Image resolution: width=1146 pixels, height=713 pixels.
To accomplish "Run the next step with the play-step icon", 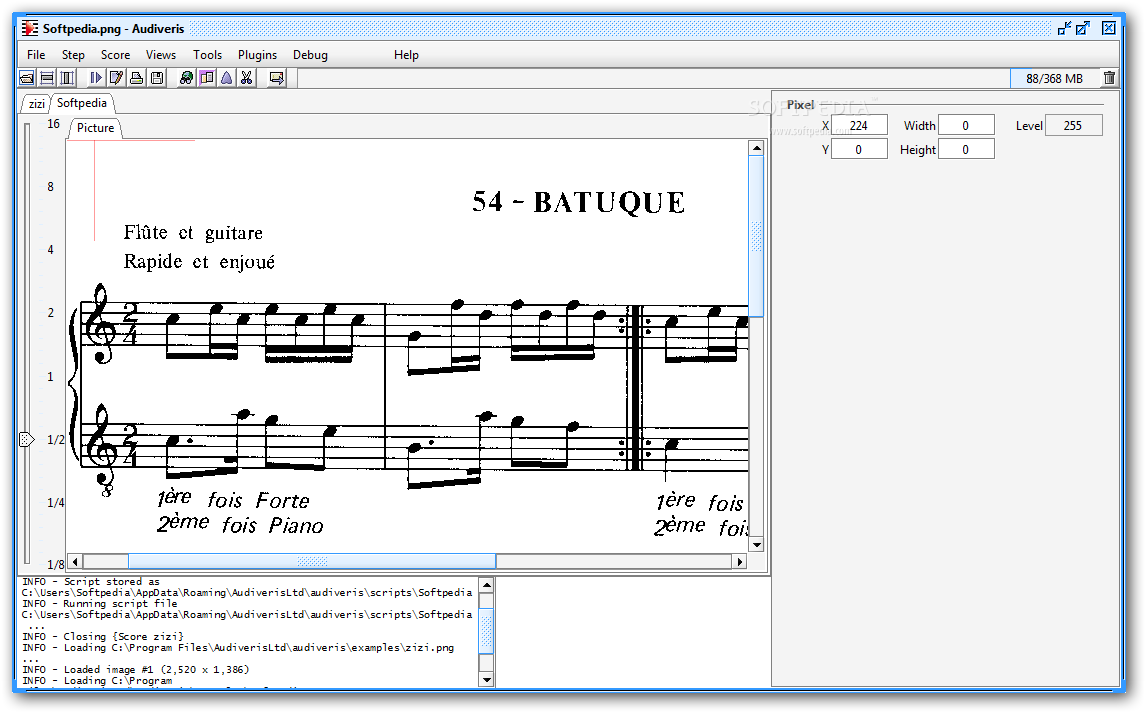I will tap(96, 77).
